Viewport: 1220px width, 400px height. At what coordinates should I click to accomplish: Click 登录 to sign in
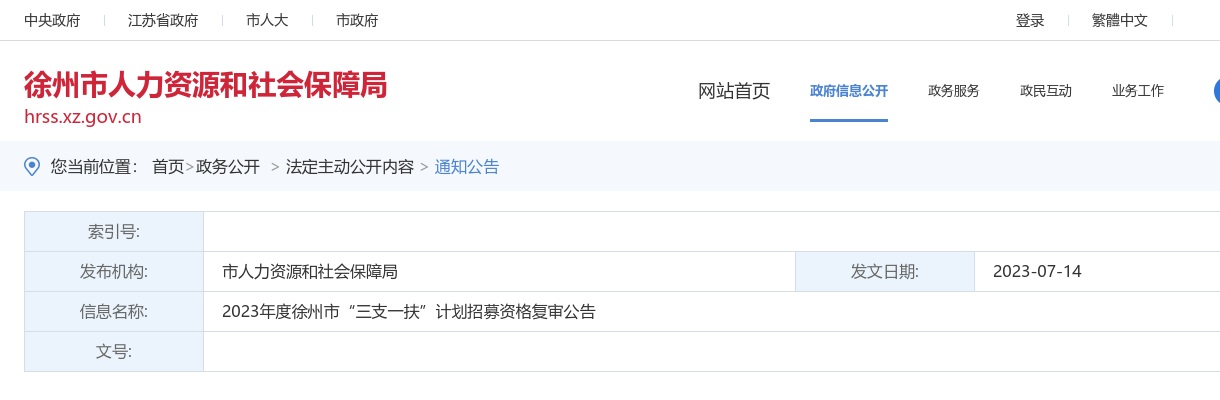pyautogui.click(x=1030, y=20)
